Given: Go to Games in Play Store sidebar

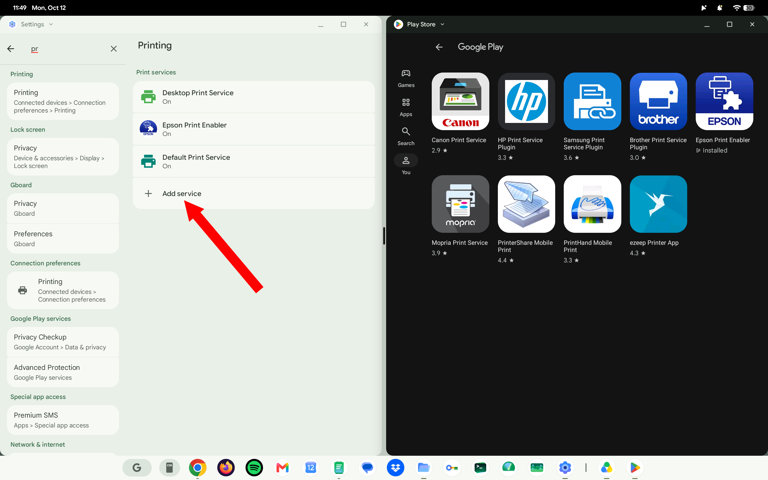Looking at the screenshot, I should tap(406, 78).
